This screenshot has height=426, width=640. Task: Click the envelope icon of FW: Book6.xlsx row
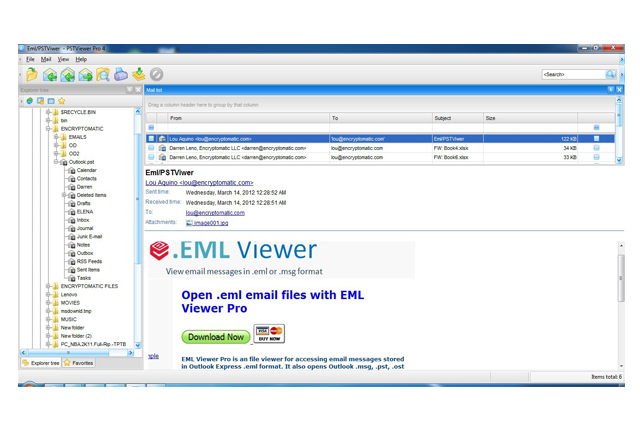pyautogui.click(x=162, y=157)
